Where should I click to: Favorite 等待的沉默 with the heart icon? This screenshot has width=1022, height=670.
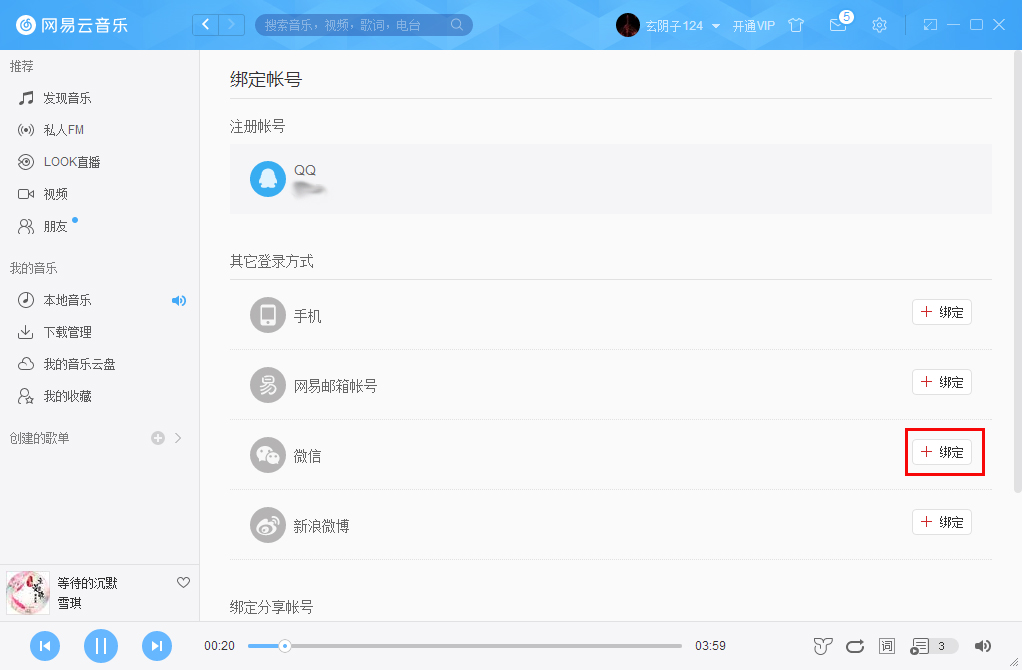183,582
